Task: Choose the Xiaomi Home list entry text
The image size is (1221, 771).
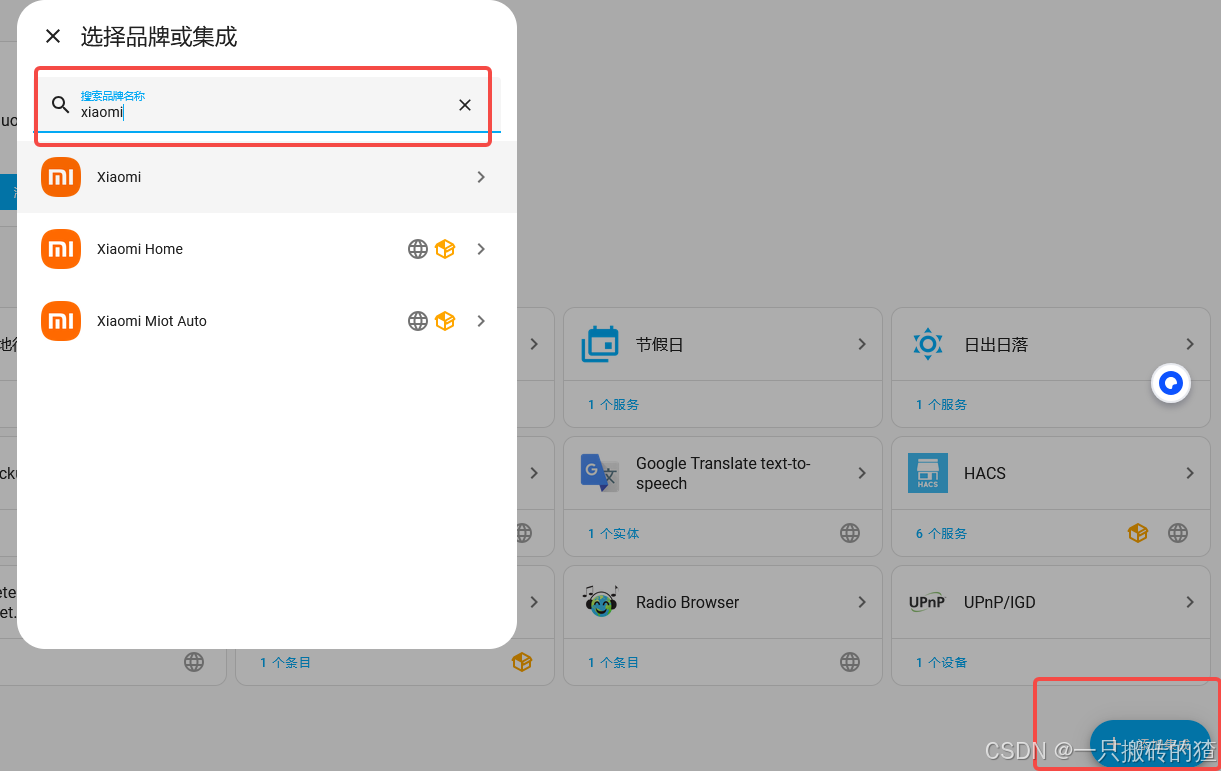Action: [x=140, y=249]
